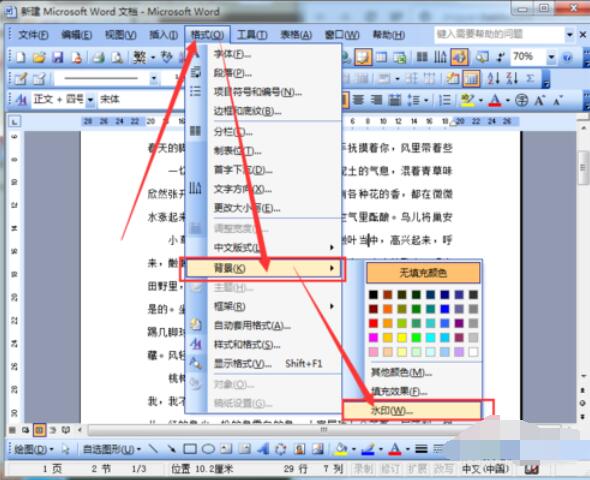The height and width of the screenshot is (480, 590).
Task: Click the Sort Descending icon
Action: tap(512, 78)
